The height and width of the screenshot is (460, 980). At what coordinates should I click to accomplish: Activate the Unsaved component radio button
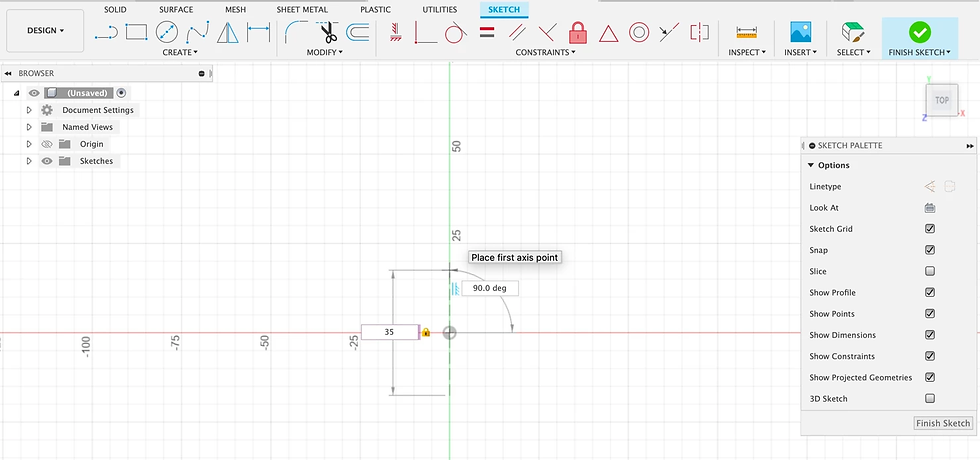(121, 93)
